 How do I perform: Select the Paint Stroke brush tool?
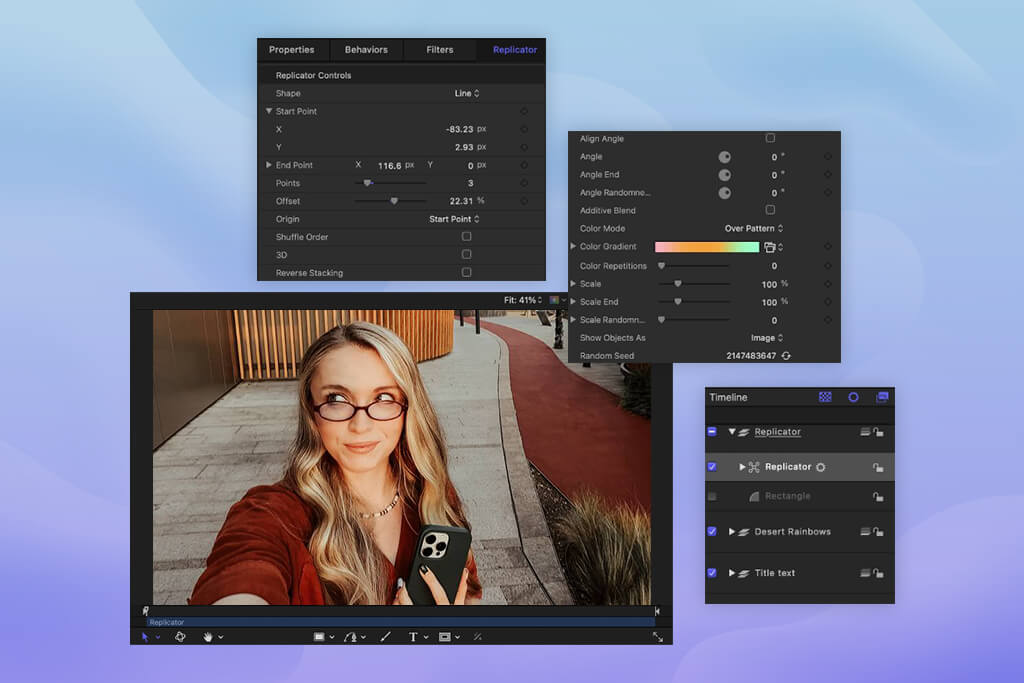[x=386, y=637]
